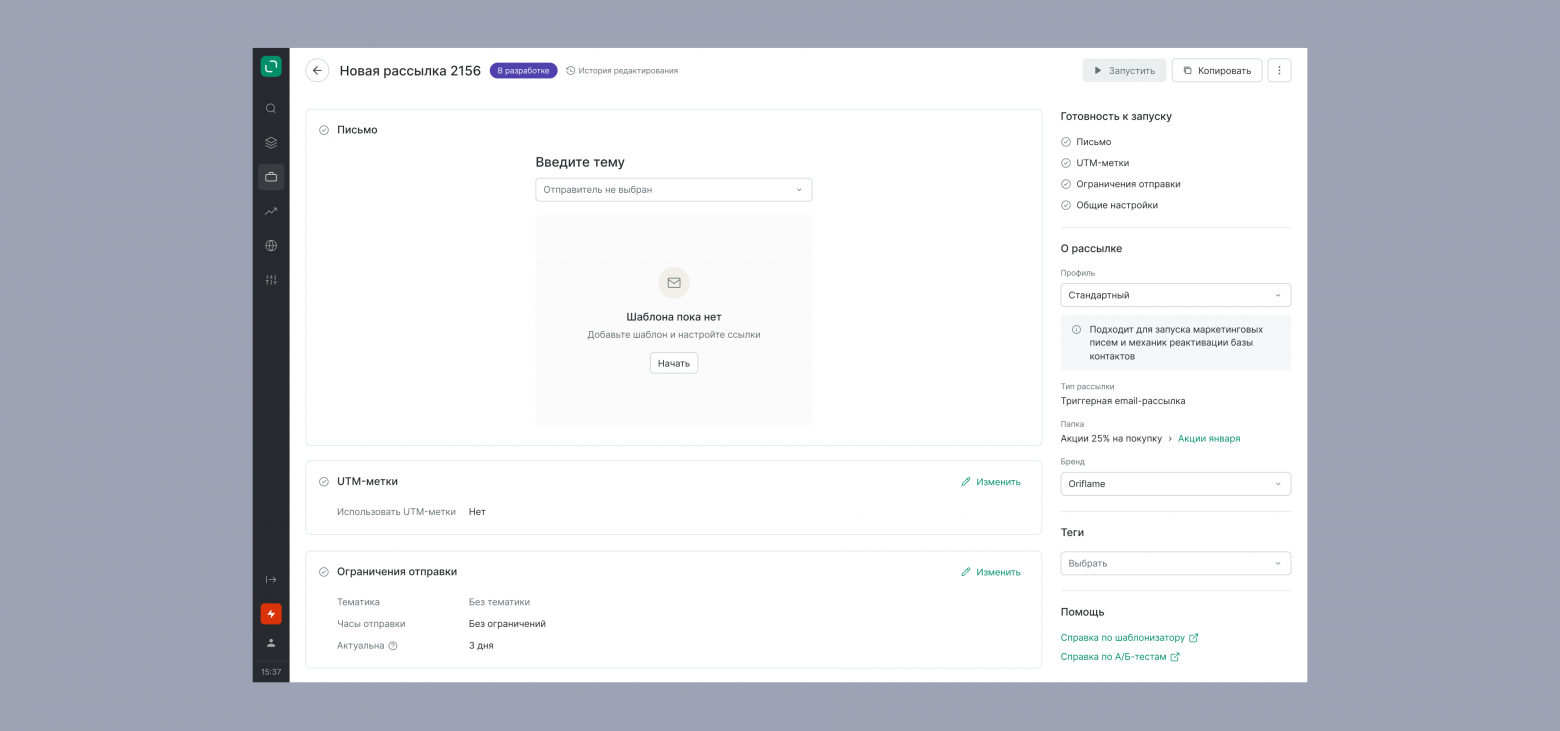
Task: Click the check icon next to Общие настройки
Action: [1066, 205]
